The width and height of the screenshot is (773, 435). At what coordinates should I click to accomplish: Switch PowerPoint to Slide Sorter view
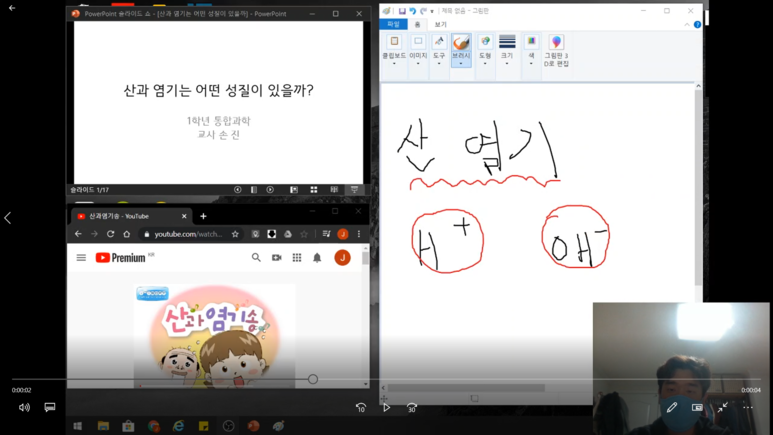tap(314, 190)
